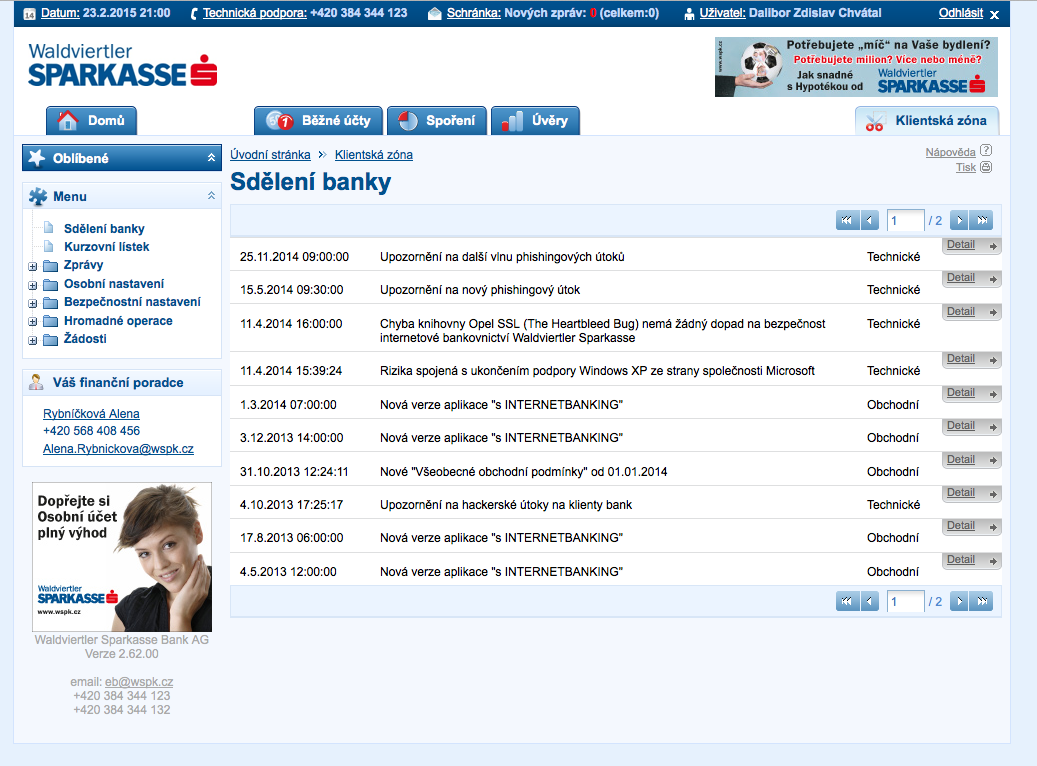The image size is (1037, 766).
Task: Open Detail for Heartbleed Bug message
Action: coord(971,312)
